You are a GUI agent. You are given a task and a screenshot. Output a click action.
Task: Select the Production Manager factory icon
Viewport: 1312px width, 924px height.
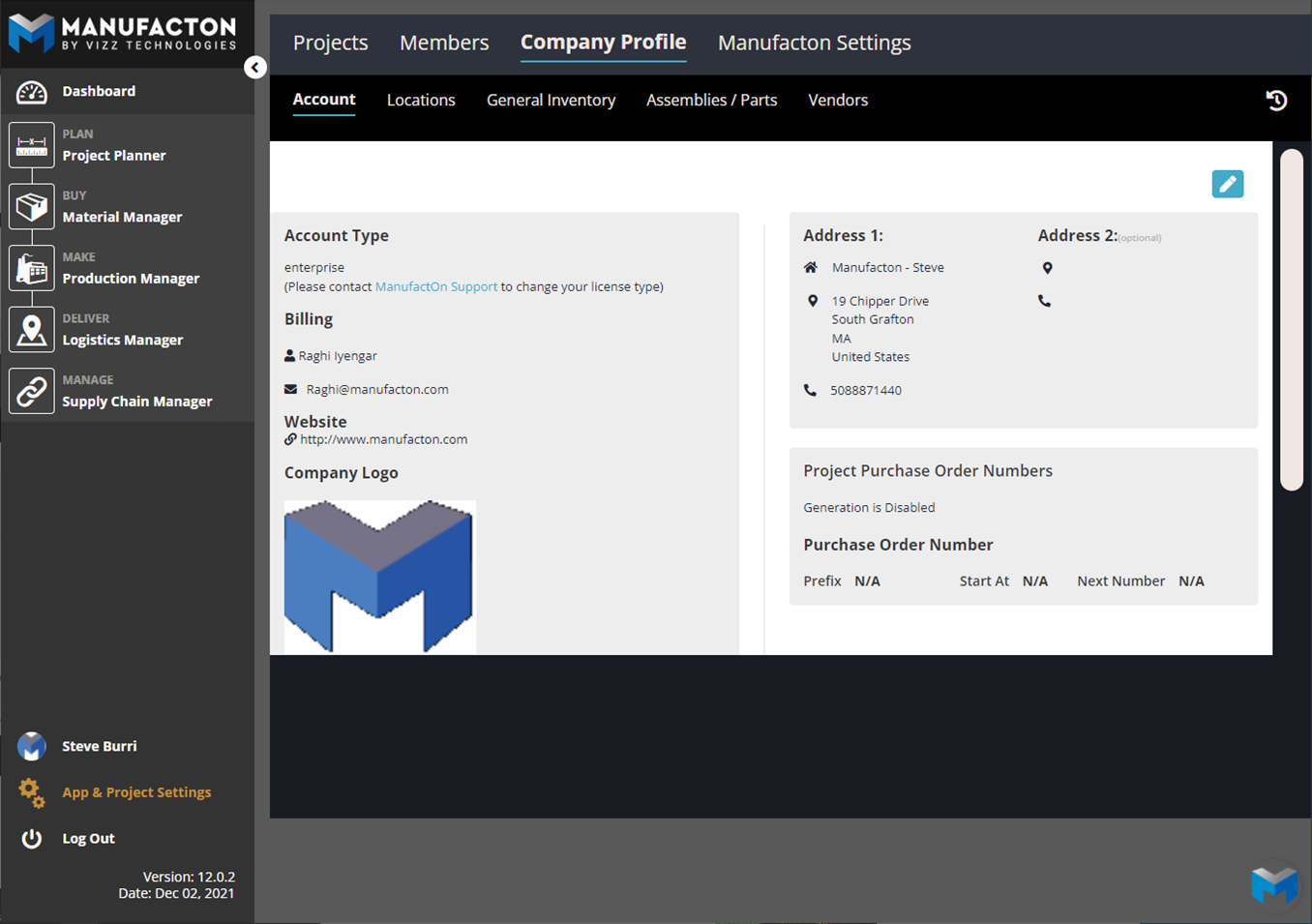31,269
